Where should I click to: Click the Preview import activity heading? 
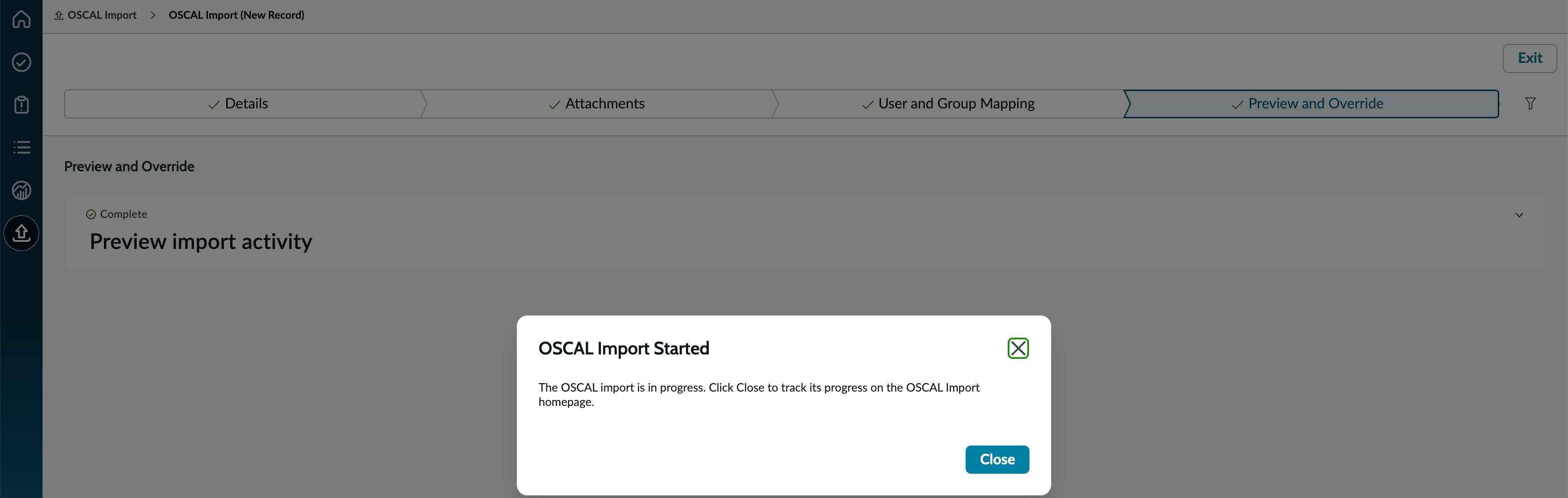point(201,242)
